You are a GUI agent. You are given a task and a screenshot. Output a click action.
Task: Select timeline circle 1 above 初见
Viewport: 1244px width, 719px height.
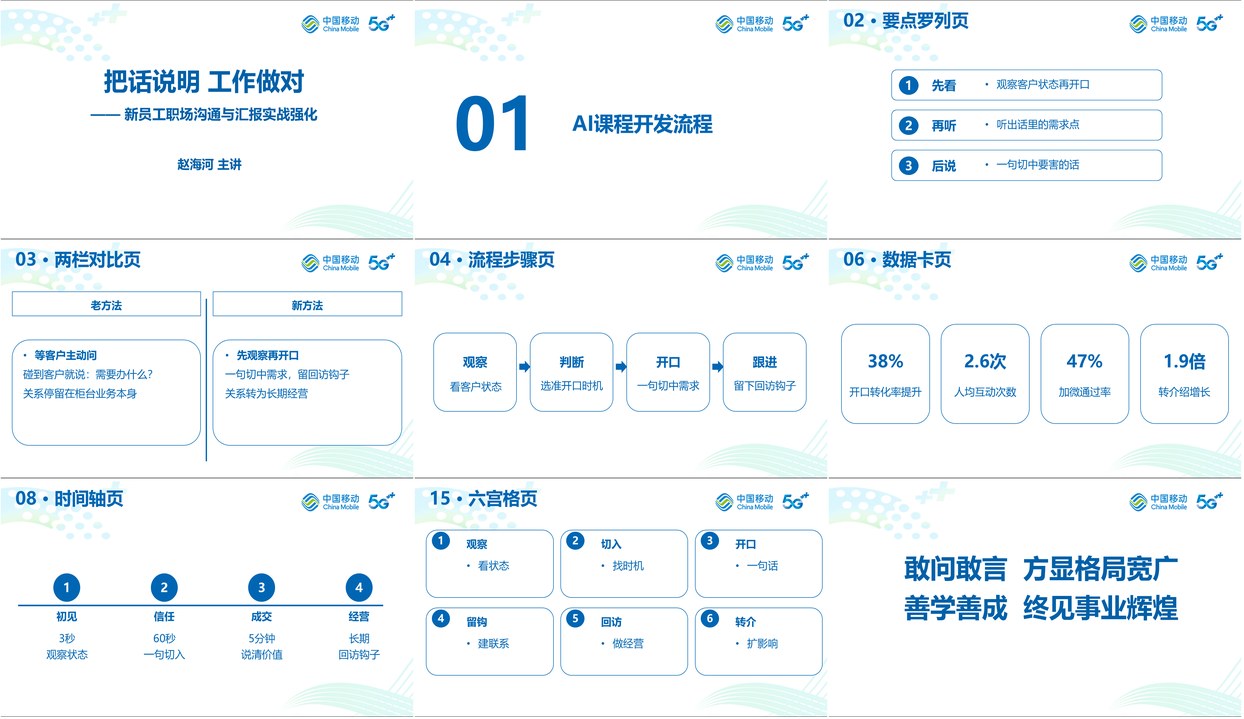pos(66,588)
